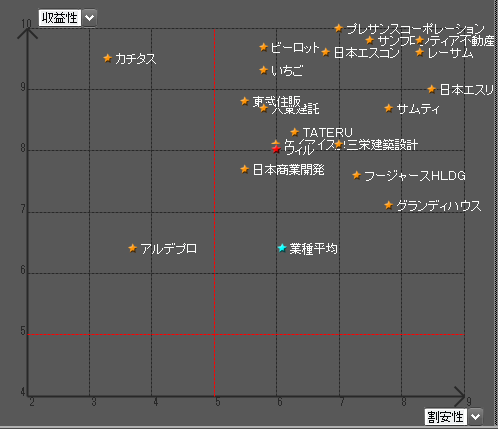
Task: Select the サムティ star point
Action: pyautogui.click(x=388, y=108)
